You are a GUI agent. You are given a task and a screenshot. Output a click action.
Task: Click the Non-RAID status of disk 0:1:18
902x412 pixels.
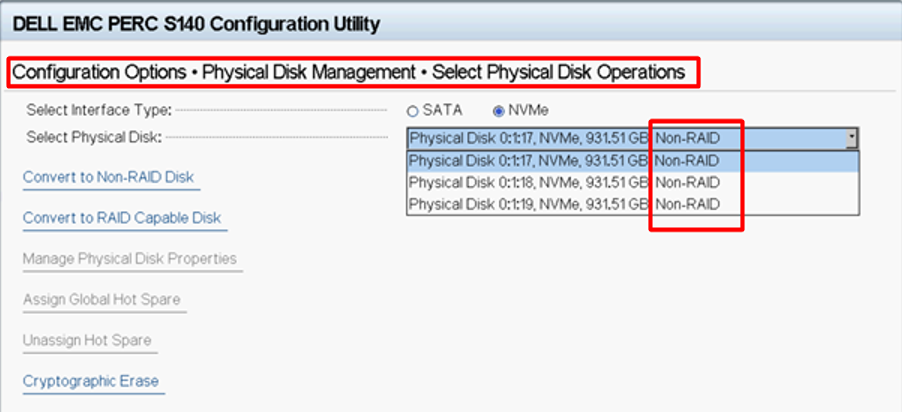(686, 182)
